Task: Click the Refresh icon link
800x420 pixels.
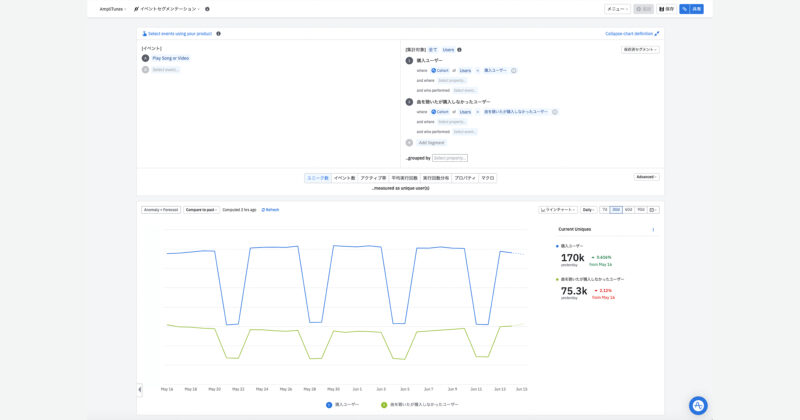Action: click(270, 210)
